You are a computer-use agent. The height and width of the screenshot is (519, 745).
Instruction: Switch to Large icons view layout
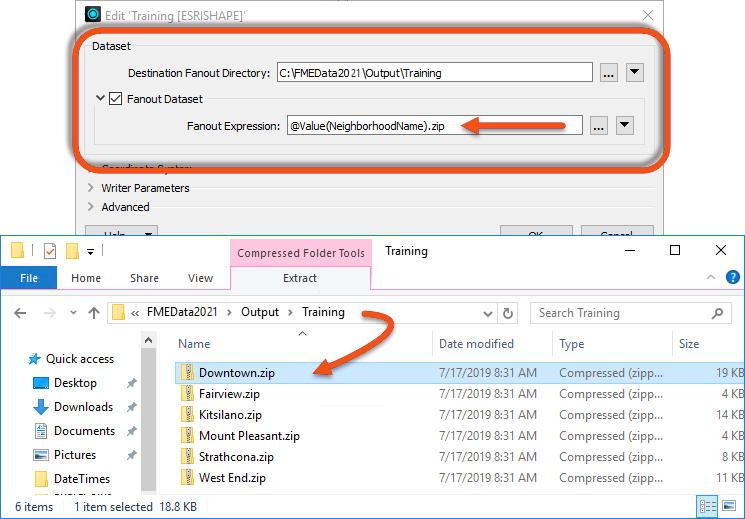click(729, 507)
